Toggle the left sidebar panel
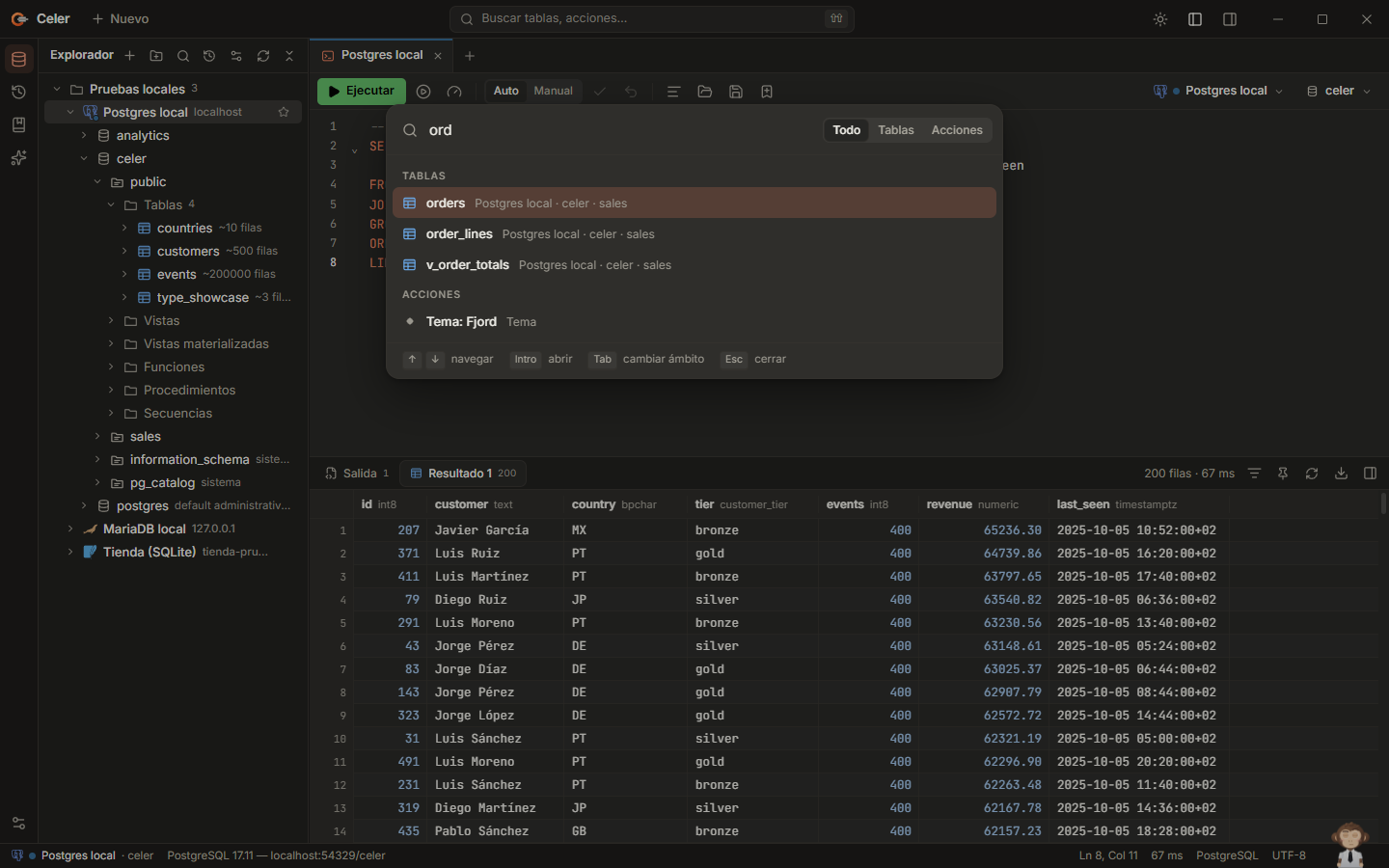This screenshot has width=1389, height=868. pos(1195,19)
